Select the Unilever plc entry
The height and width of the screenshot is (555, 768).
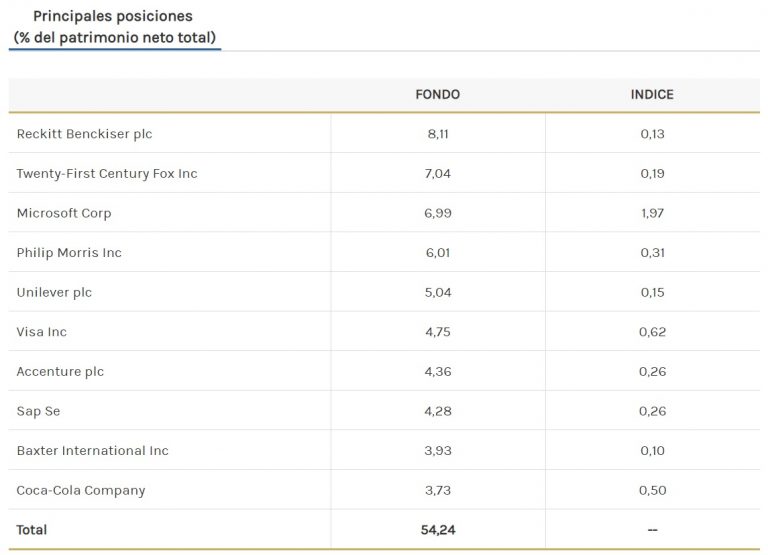point(54,292)
